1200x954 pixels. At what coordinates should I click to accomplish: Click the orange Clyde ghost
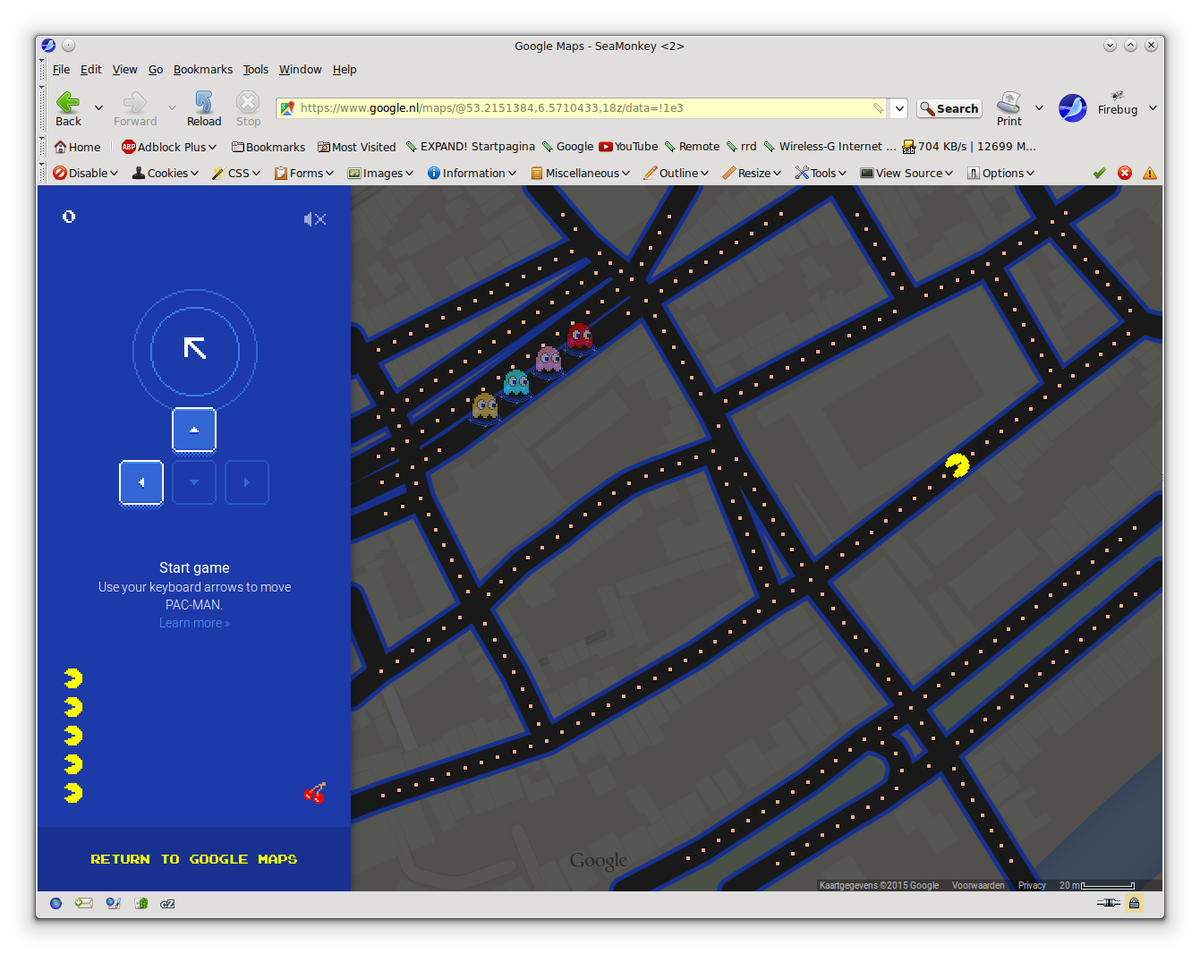485,408
